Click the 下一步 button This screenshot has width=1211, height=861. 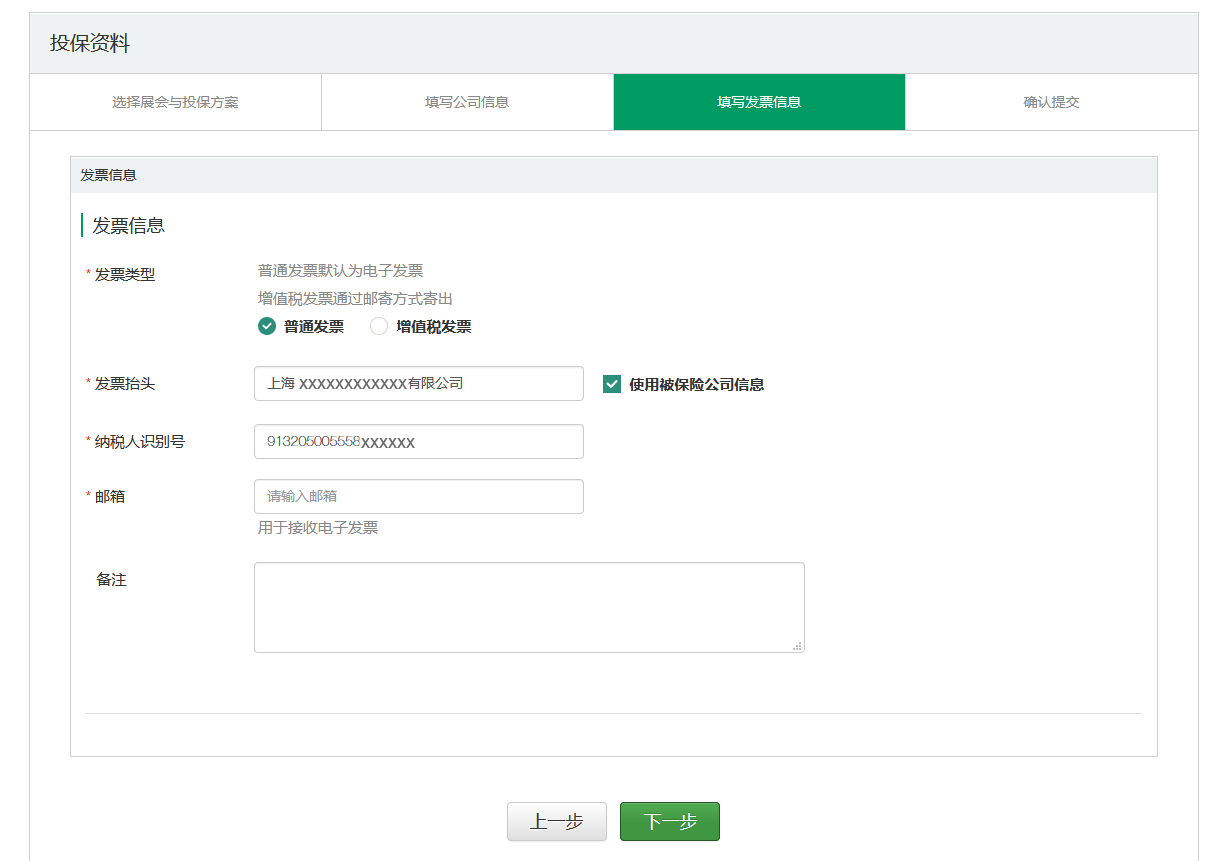(x=670, y=822)
